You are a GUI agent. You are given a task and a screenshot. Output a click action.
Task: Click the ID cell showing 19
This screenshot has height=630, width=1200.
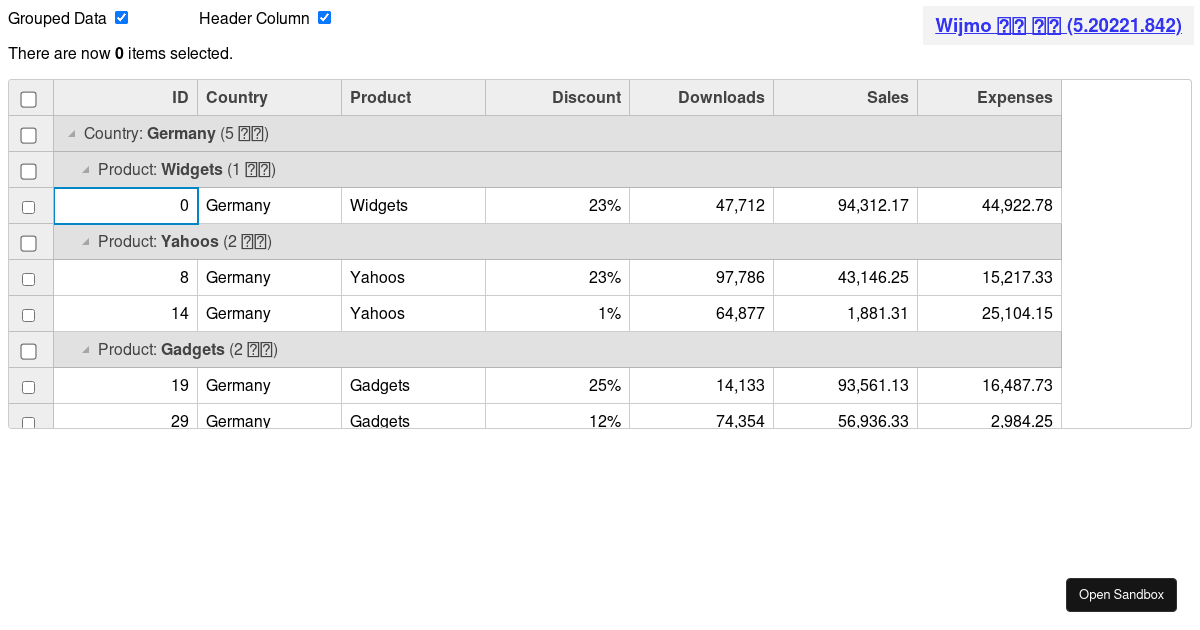(x=125, y=386)
